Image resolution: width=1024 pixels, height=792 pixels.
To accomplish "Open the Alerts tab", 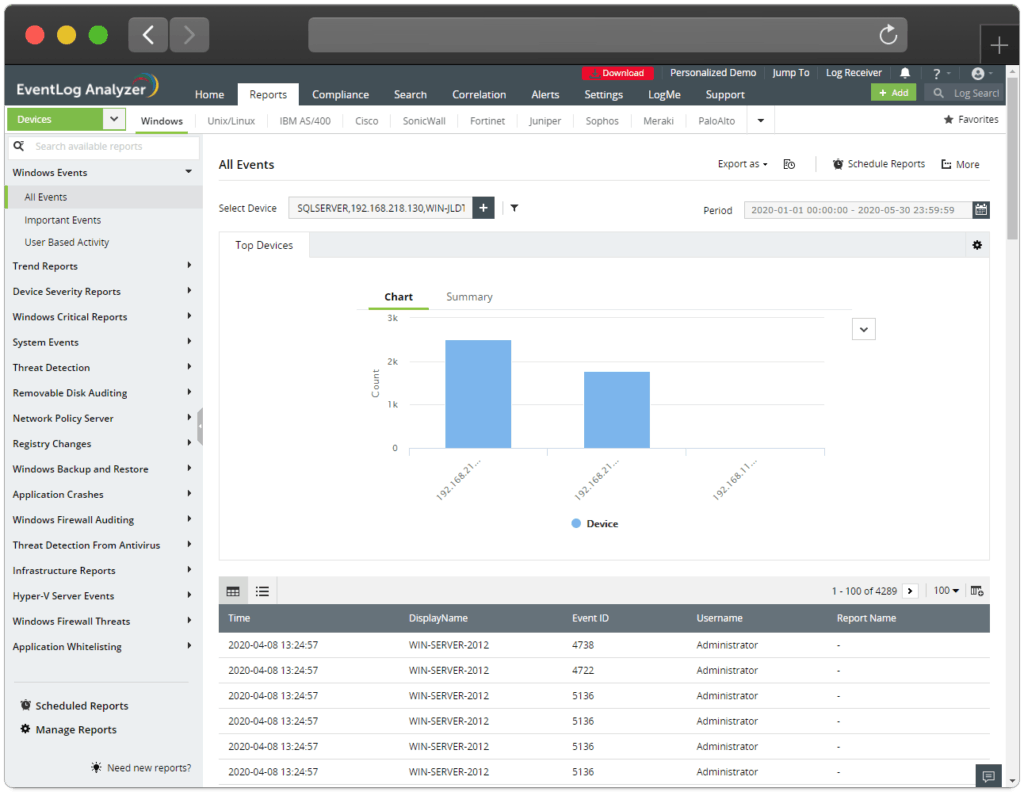I will pyautogui.click(x=545, y=94).
